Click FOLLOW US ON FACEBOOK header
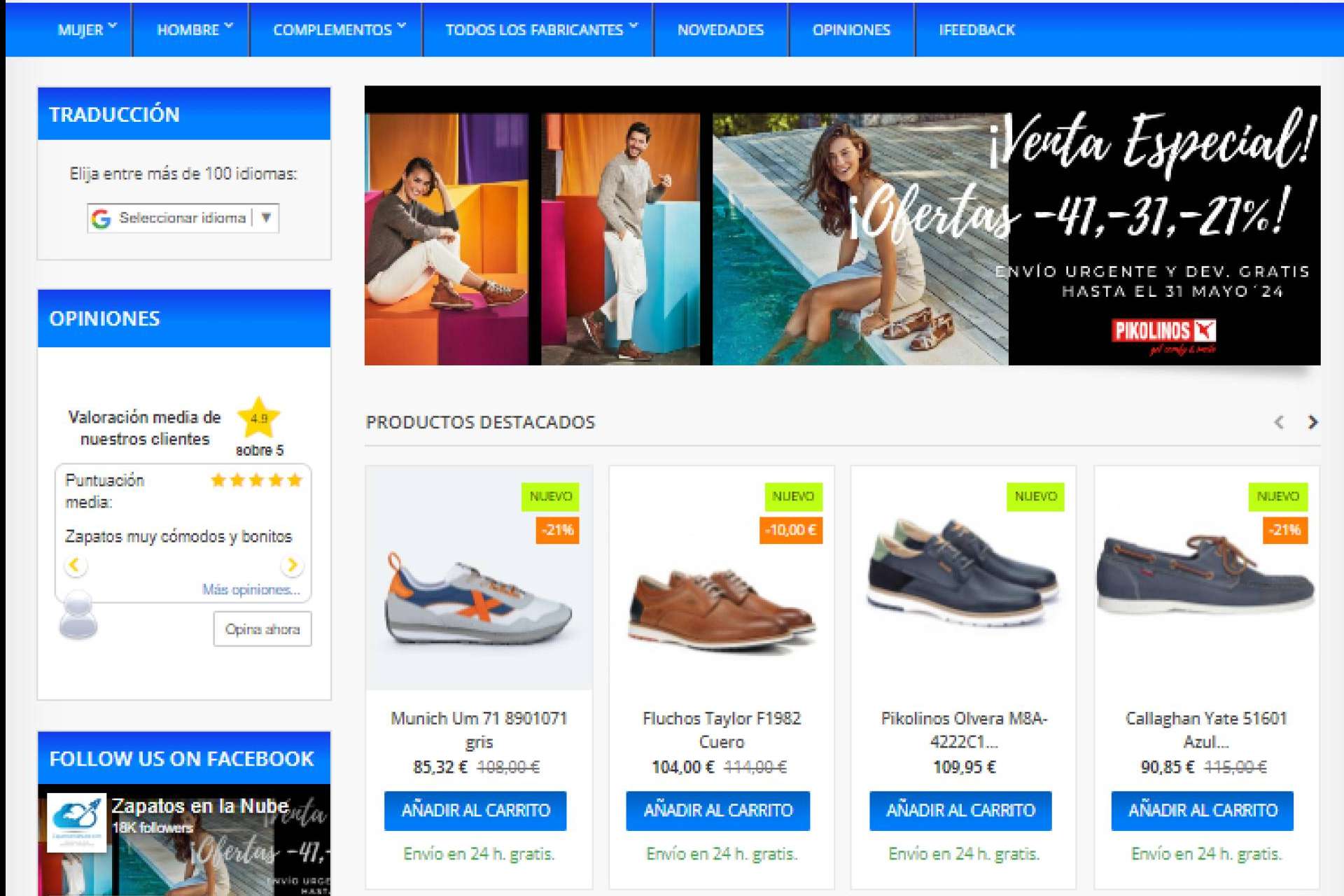 pos(184,758)
